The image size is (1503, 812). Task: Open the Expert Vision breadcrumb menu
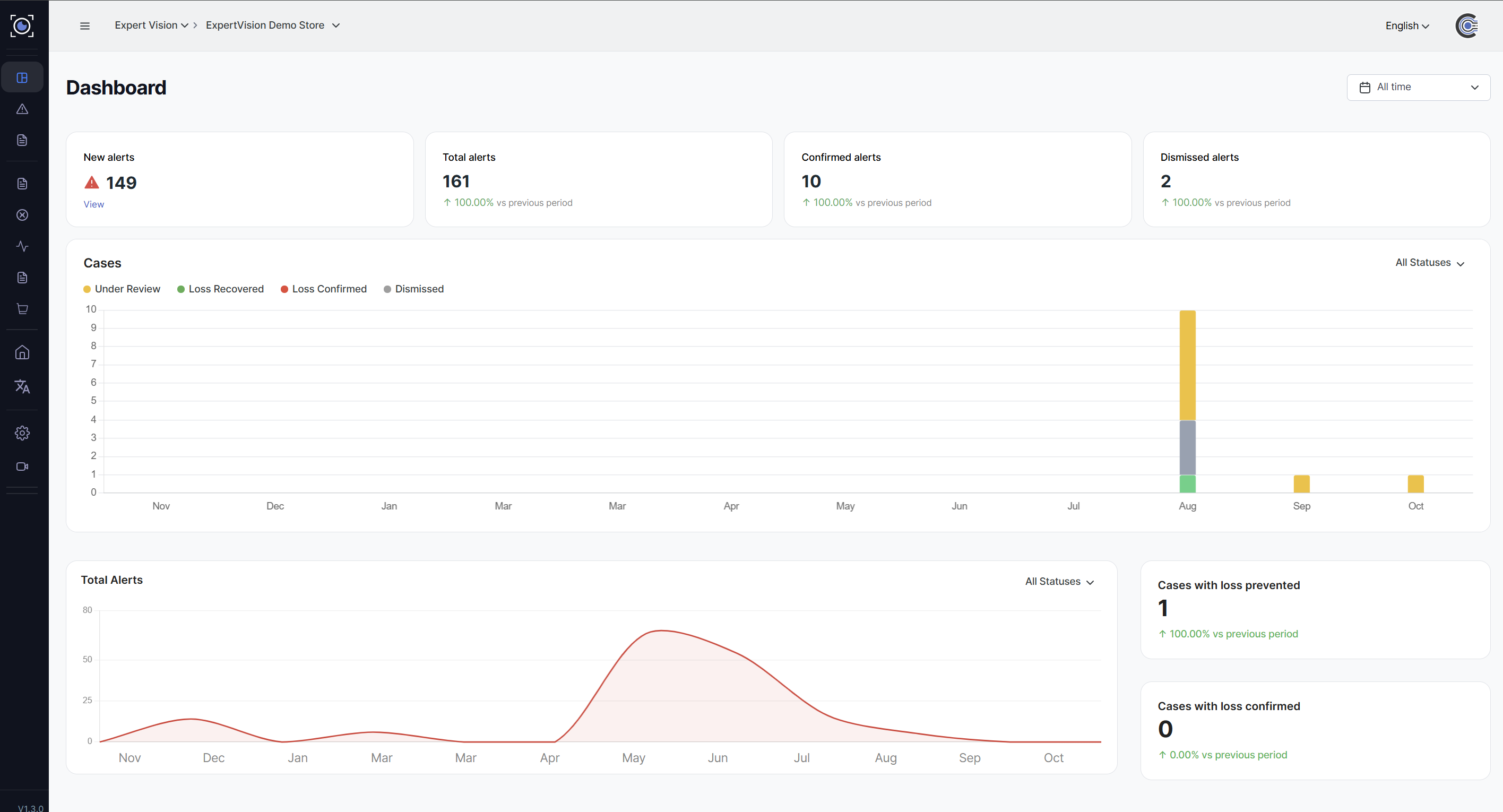151,25
